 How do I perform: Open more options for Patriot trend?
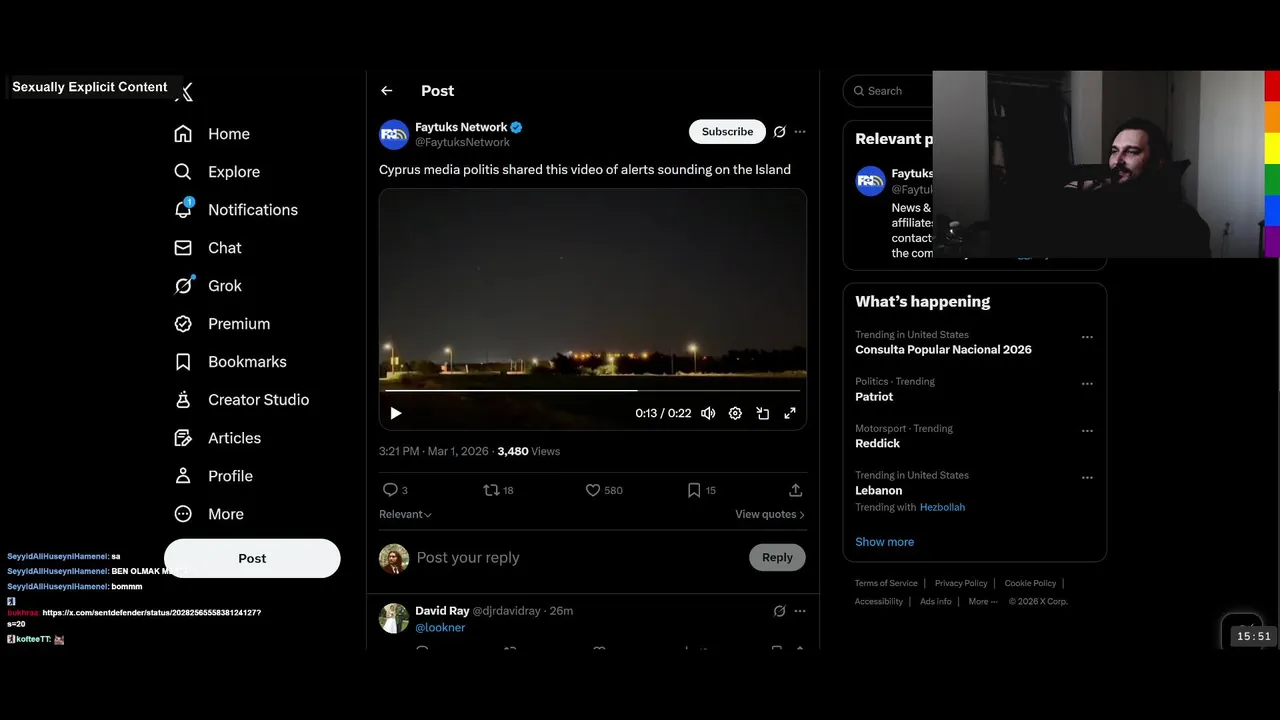(x=1087, y=384)
